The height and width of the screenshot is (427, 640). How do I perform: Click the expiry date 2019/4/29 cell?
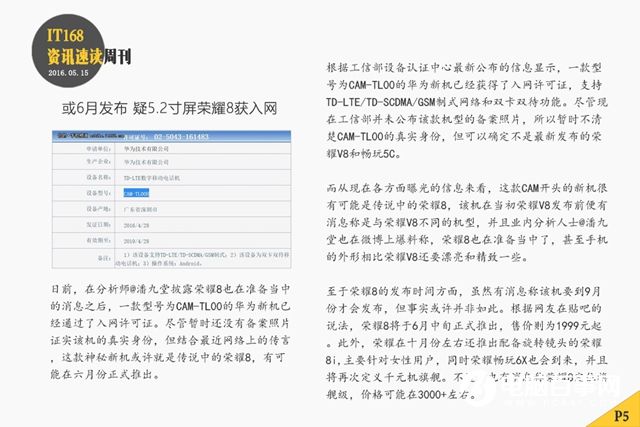(x=136, y=241)
